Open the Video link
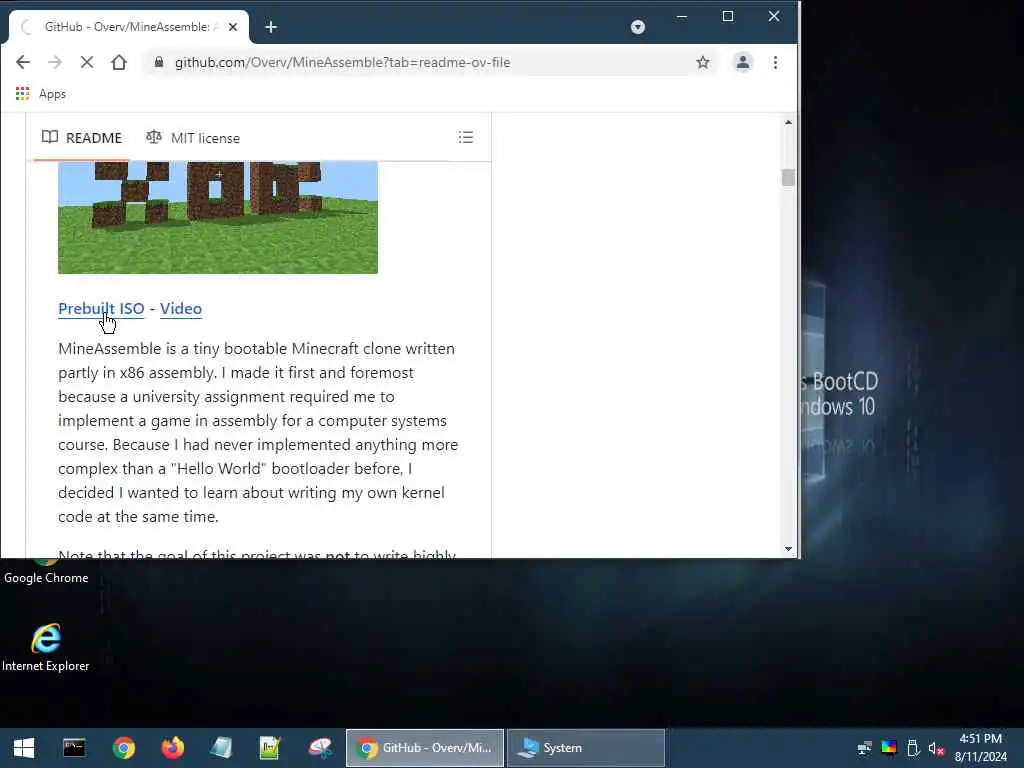 pos(181,308)
